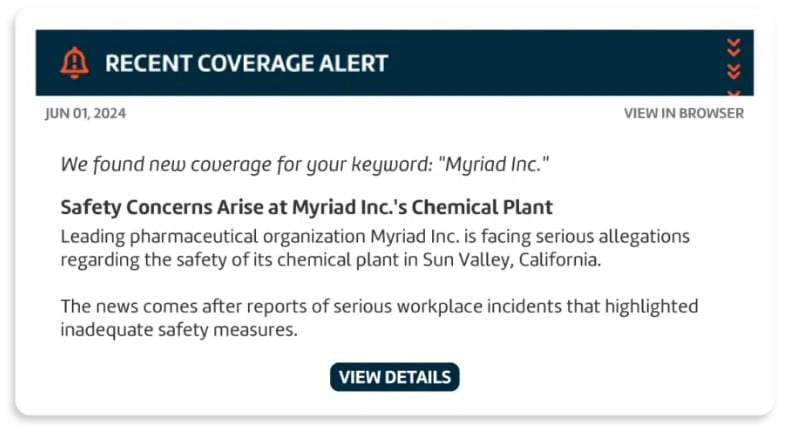Viewport: 791px width, 426px height.
Task: Click the partially cut-off bottom chevron
Action: (734, 91)
